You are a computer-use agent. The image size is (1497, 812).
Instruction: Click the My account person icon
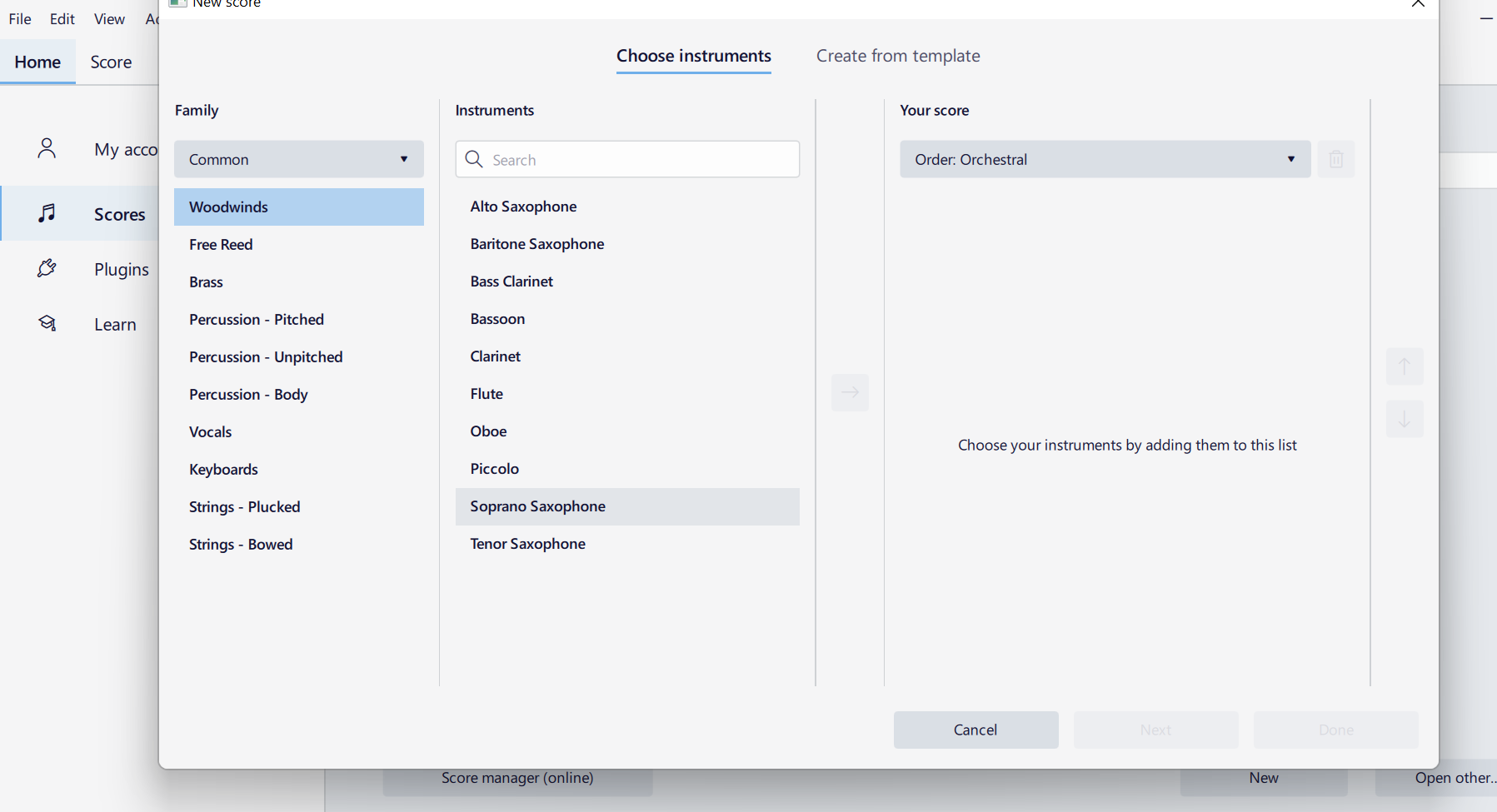(47, 148)
